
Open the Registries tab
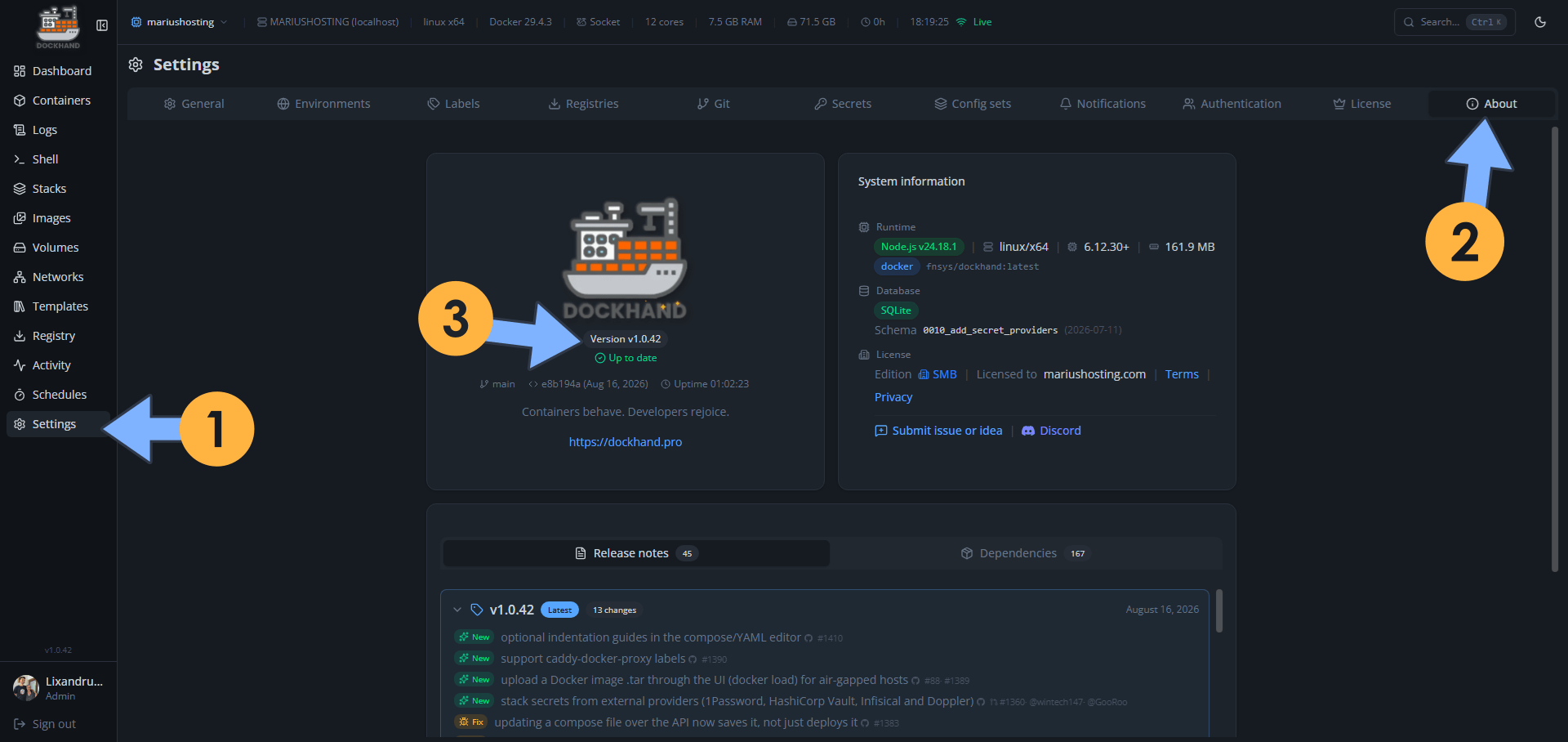(583, 104)
